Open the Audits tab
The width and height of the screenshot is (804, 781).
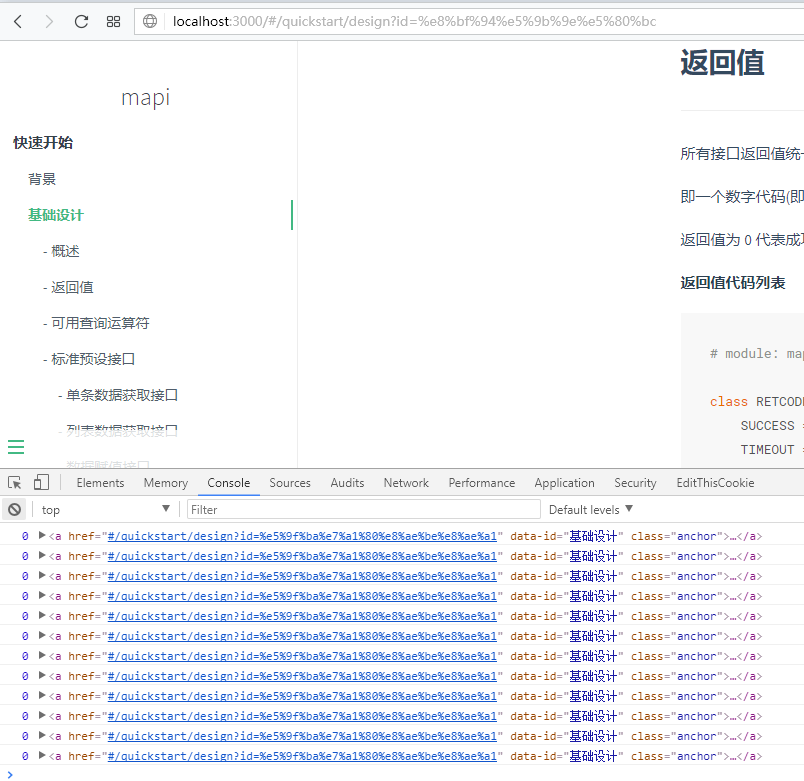point(347,483)
